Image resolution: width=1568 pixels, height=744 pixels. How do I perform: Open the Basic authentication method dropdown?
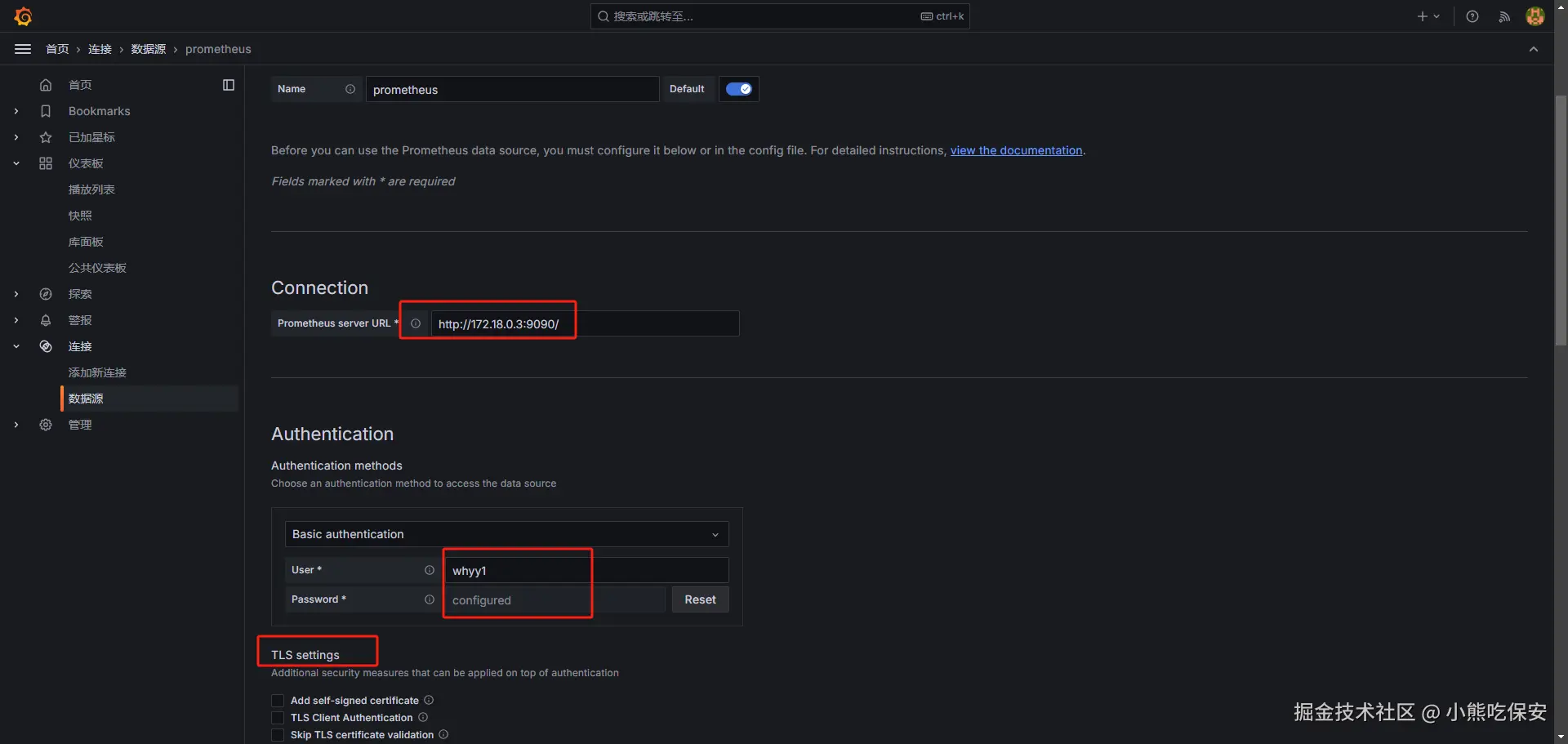tap(506, 534)
